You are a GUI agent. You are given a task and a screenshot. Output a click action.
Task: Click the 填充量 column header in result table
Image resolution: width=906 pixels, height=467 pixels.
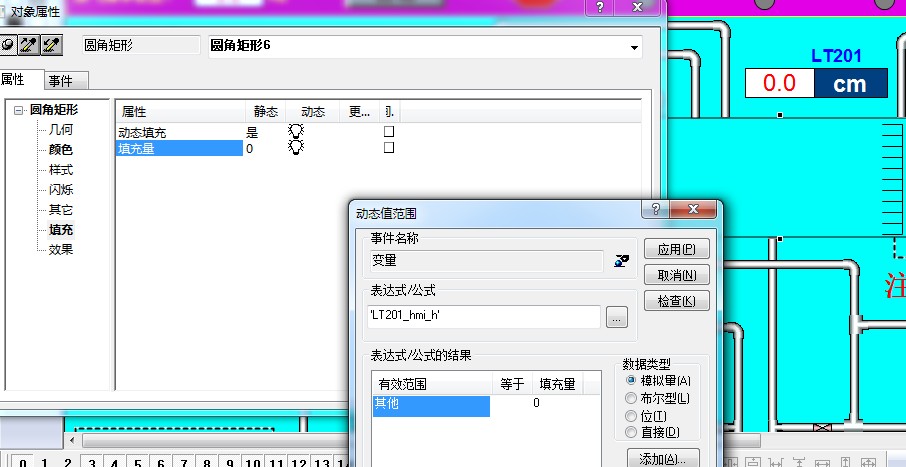(558, 384)
